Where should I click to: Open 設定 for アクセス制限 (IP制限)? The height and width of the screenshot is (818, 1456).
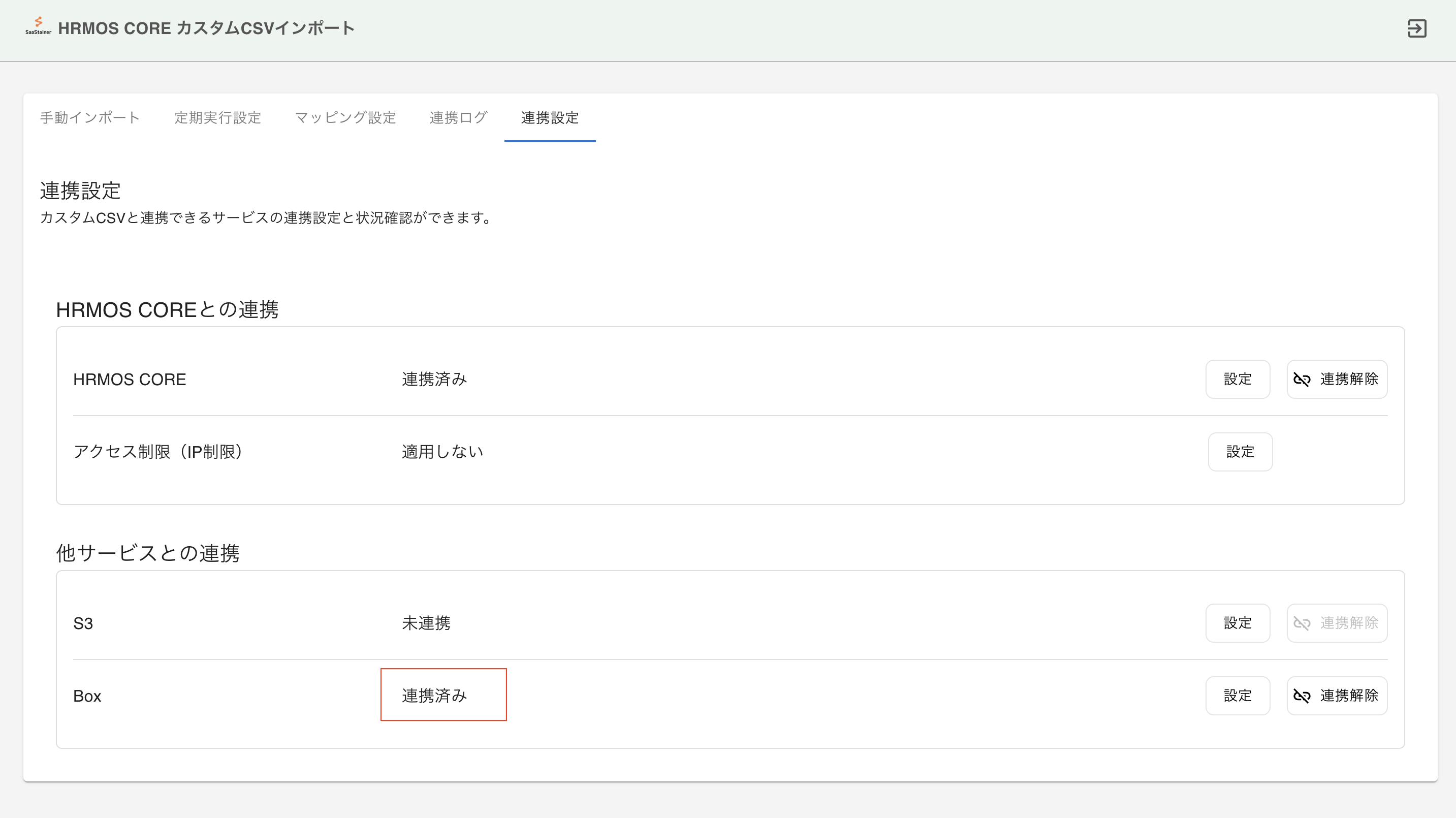point(1240,452)
